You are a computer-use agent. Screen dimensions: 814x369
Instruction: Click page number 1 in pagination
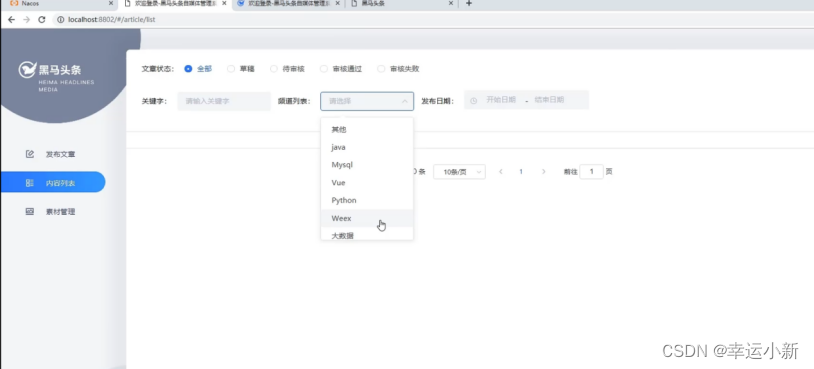pos(521,172)
